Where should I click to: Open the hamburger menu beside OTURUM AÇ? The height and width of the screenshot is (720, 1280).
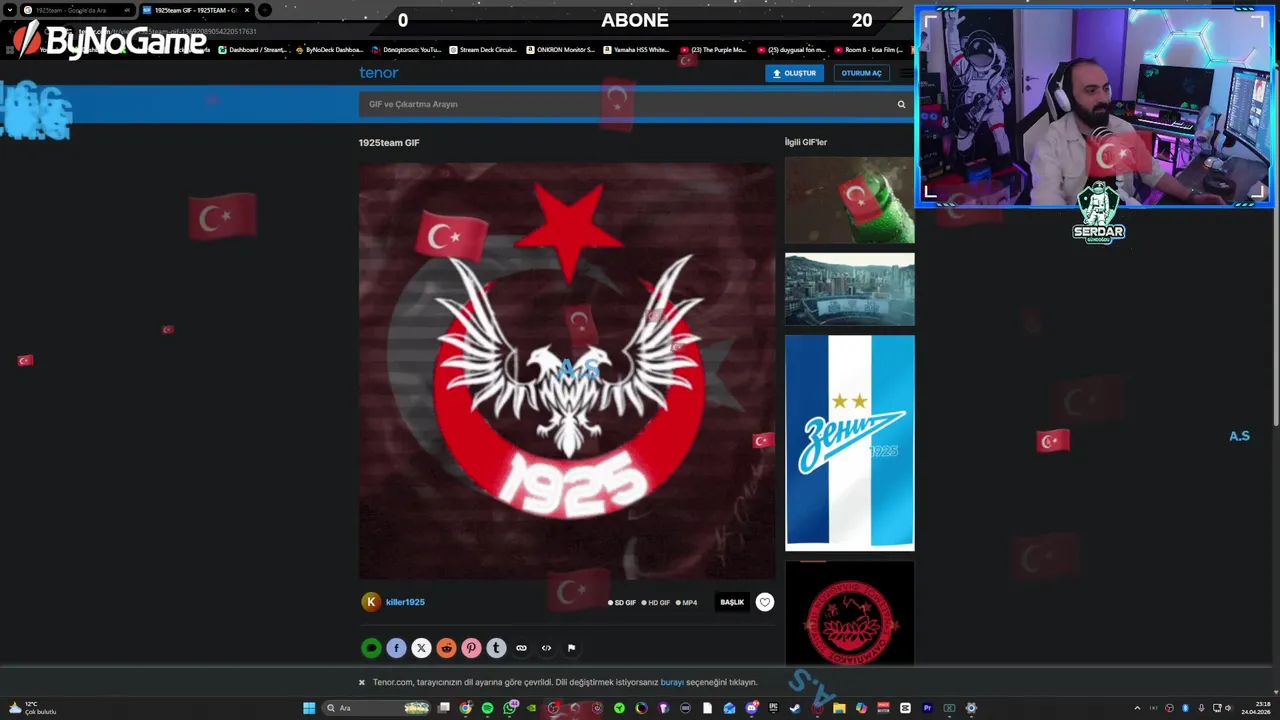click(x=905, y=73)
